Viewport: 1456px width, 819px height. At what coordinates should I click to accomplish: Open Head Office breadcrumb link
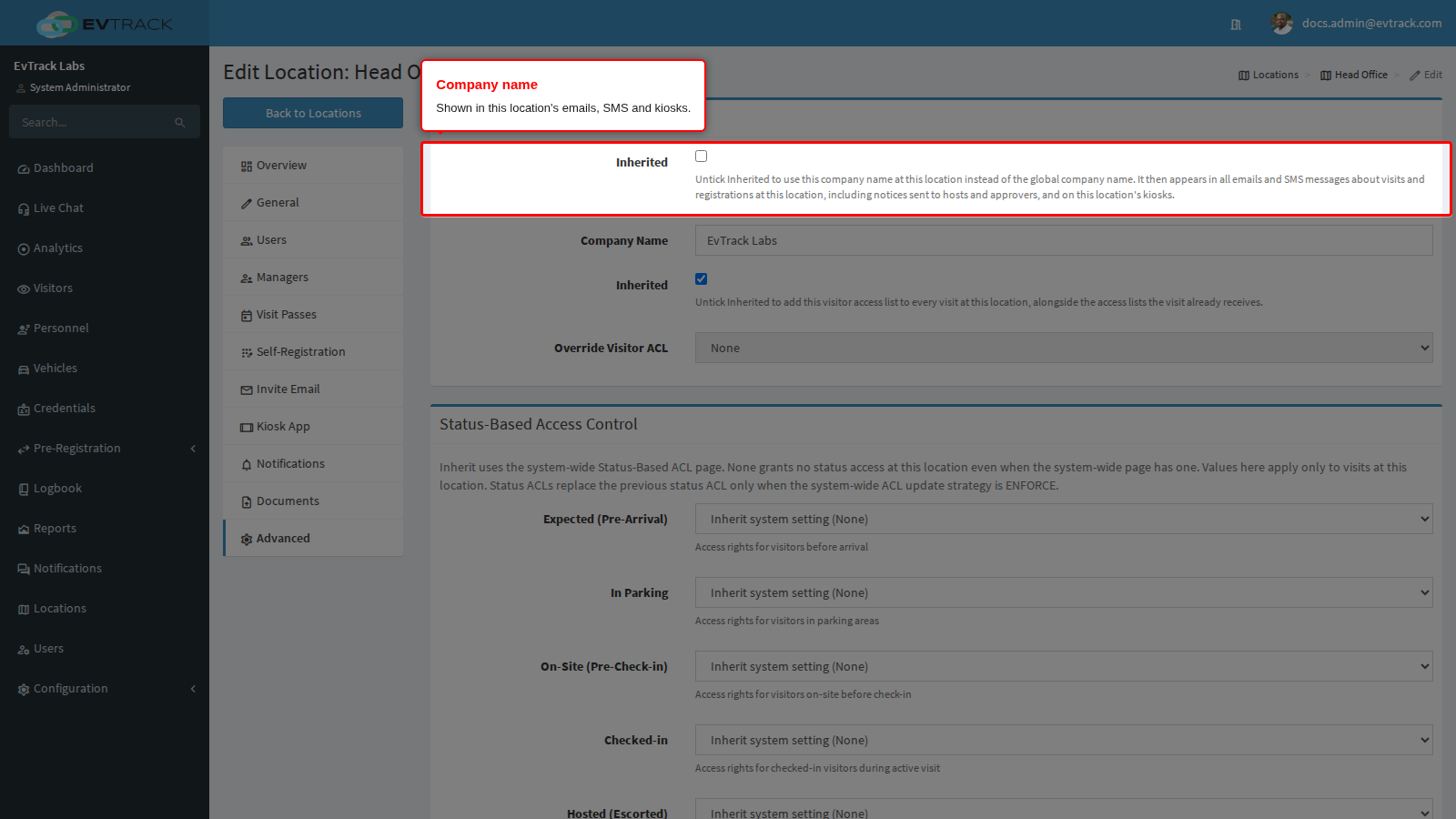click(x=1354, y=75)
